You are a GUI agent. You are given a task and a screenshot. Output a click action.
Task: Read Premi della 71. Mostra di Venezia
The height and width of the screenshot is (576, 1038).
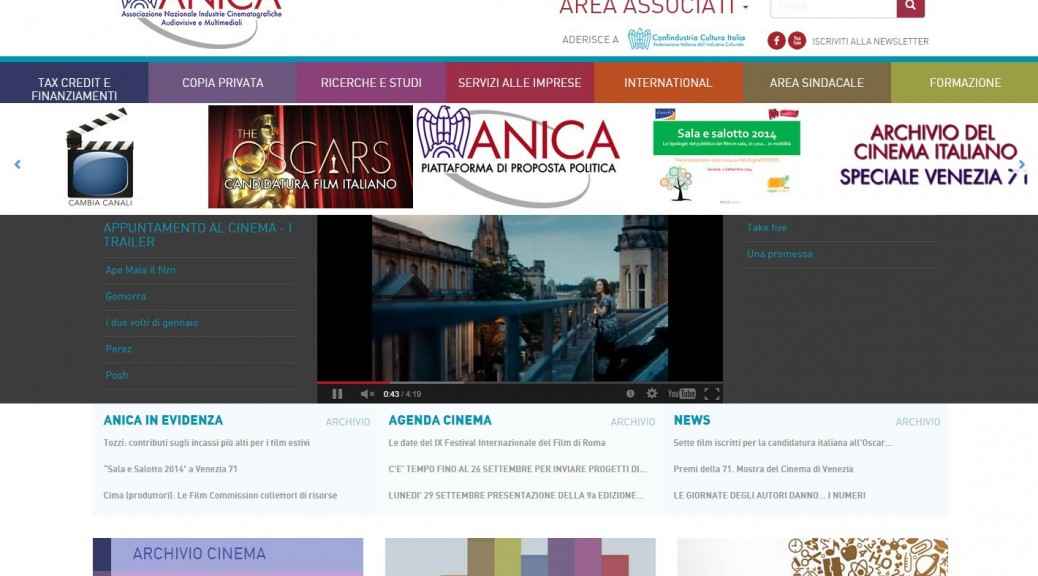763,469
